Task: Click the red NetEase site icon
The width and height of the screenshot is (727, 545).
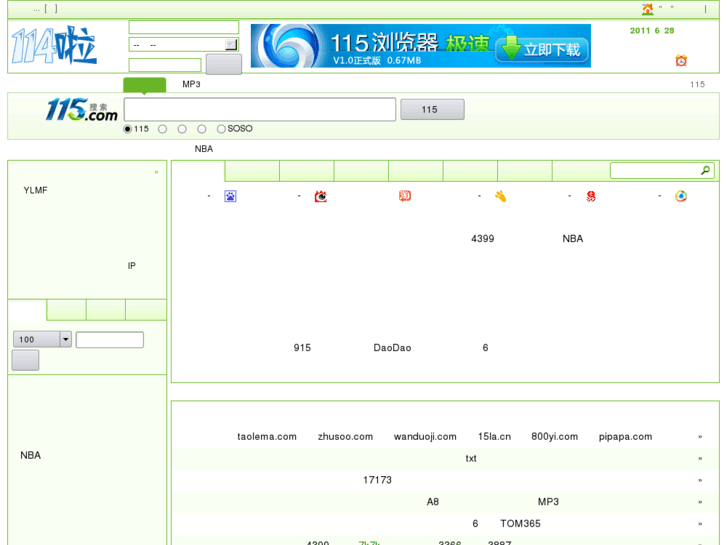Action: pos(591,196)
